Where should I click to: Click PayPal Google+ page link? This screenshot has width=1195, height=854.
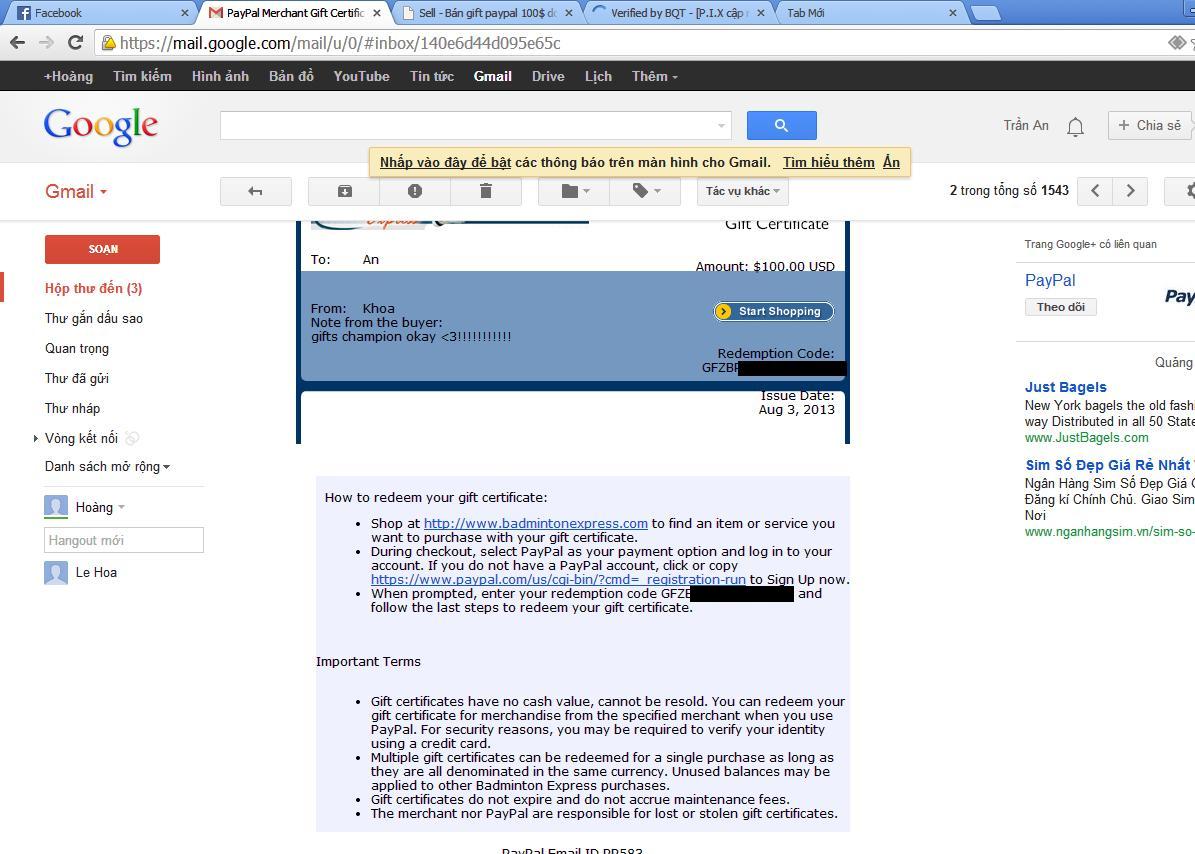(x=1050, y=280)
